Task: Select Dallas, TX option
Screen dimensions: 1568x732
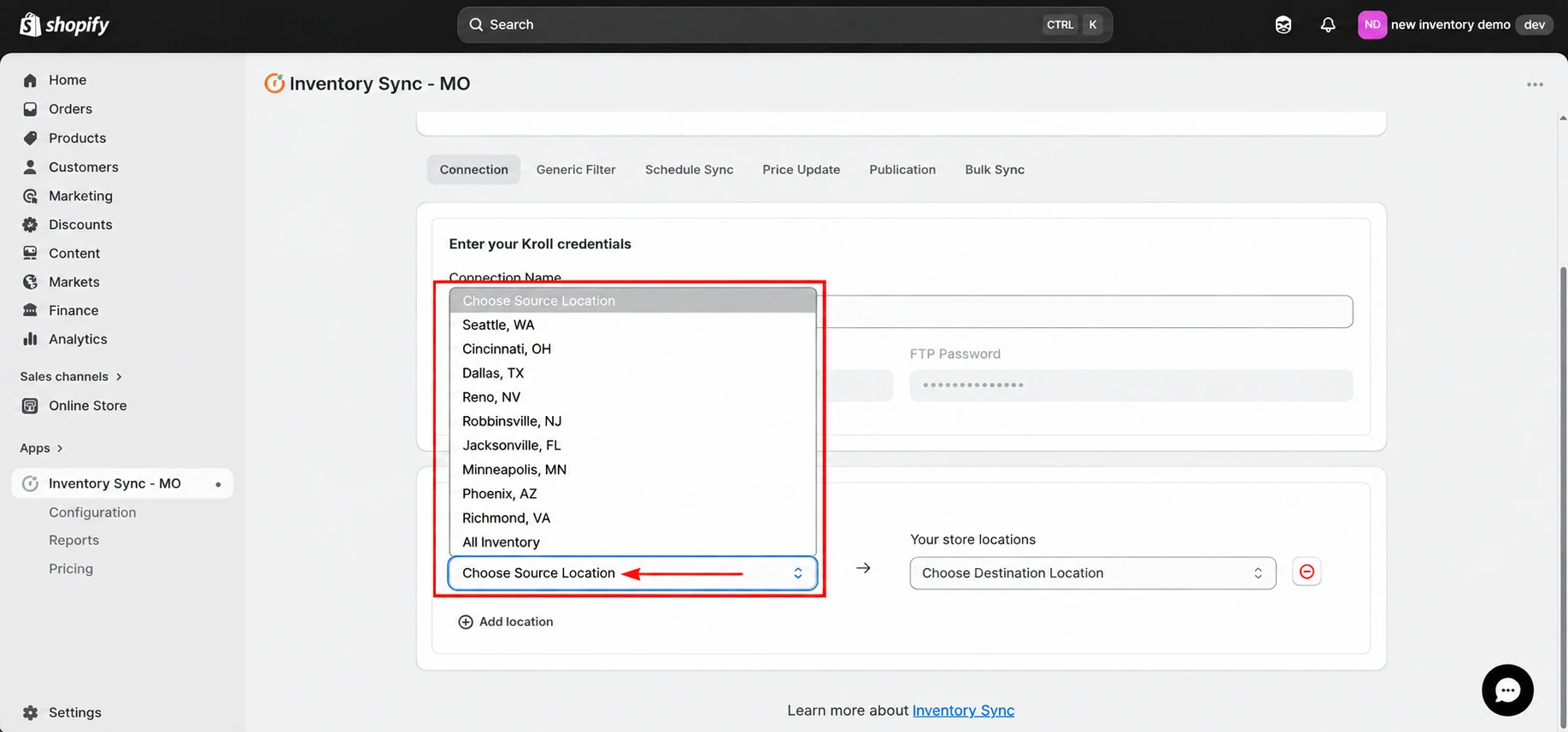Action: (632, 373)
